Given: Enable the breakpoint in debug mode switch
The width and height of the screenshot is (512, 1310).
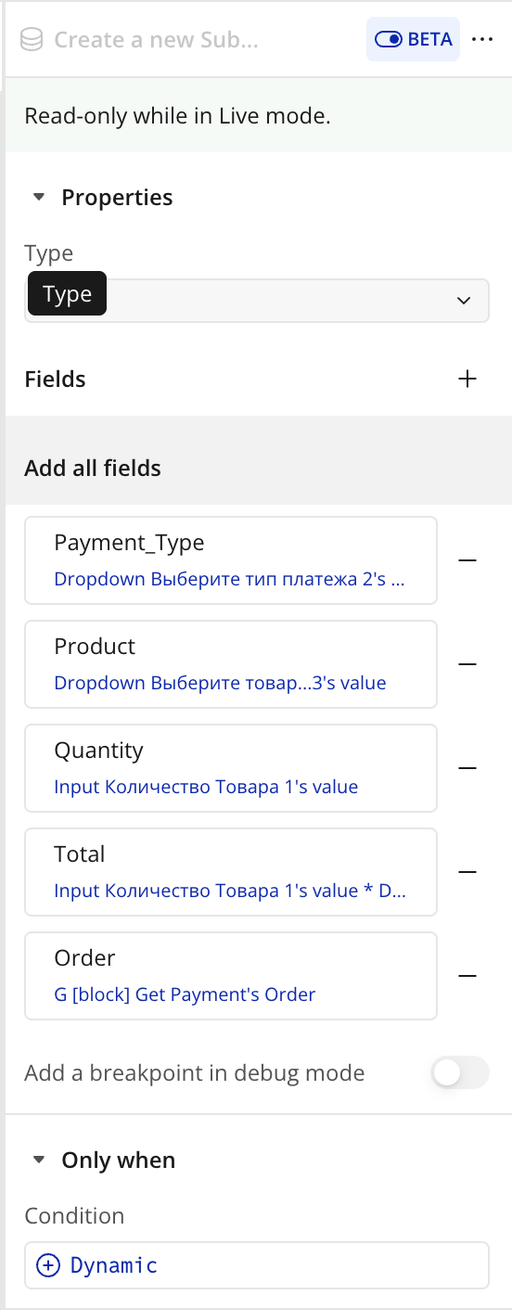Looking at the screenshot, I should pos(460,1073).
